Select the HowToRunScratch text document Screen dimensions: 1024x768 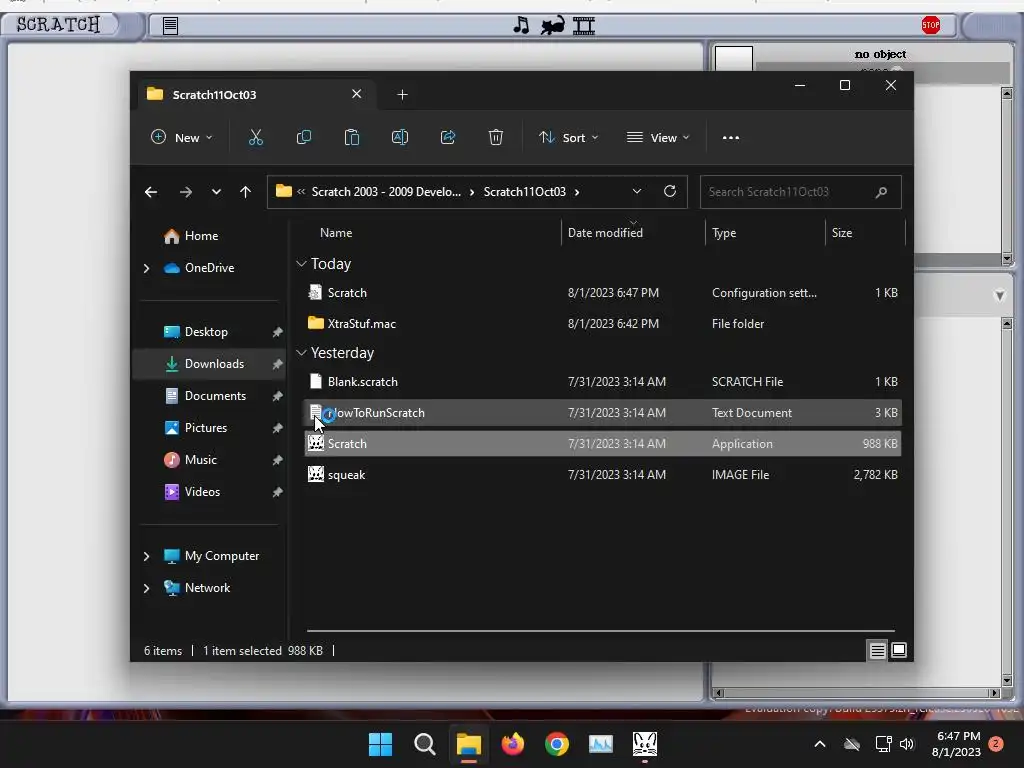603,413
